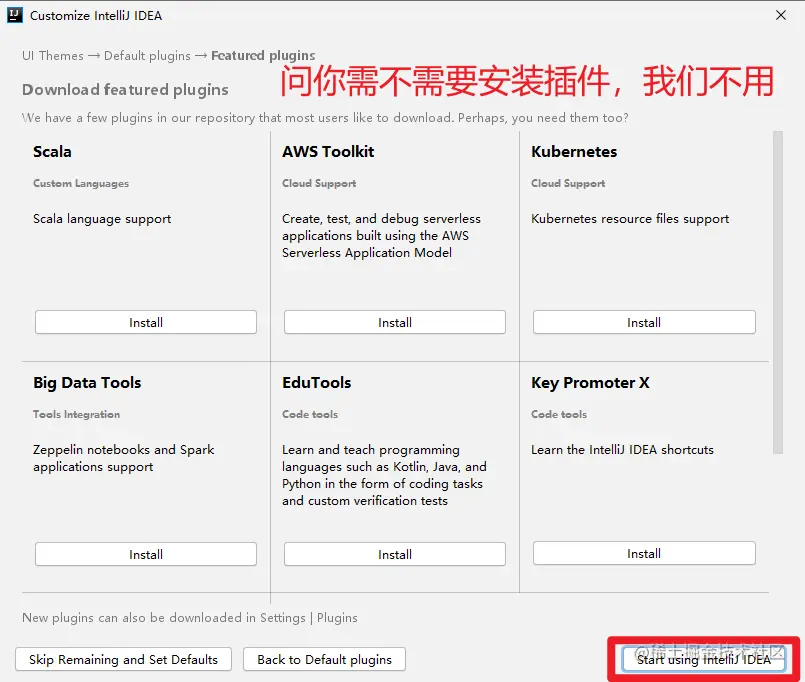Click Learn the IntelliJ IDEA shortcuts text

pos(622,450)
